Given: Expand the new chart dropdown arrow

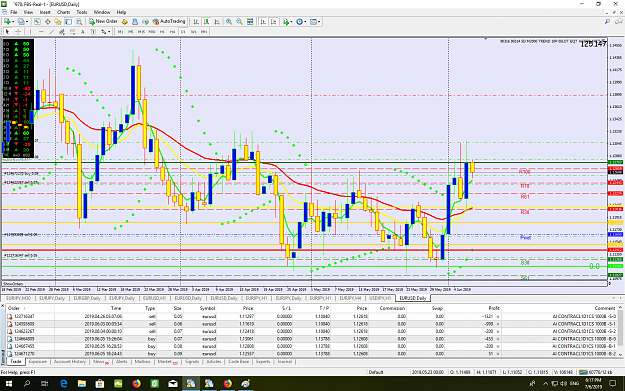Looking at the screenshot, I should click(x=13, y=22).
